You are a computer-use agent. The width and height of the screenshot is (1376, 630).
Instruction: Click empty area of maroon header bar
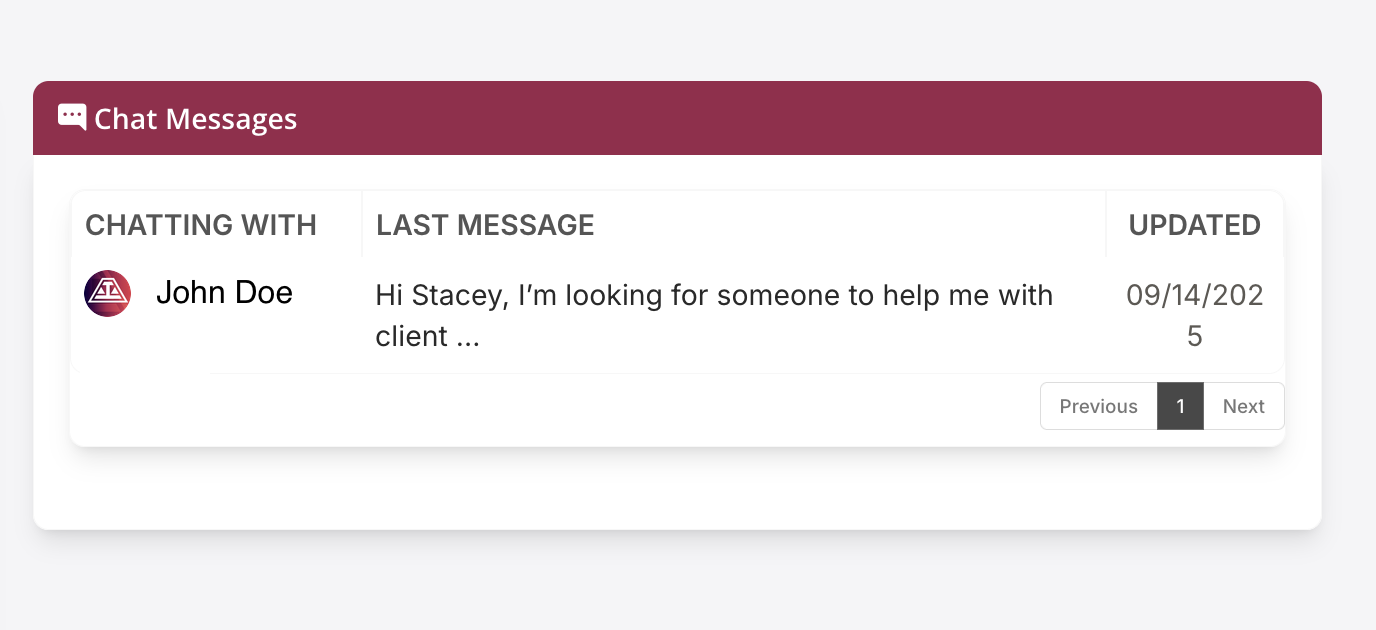pos(800,118)
